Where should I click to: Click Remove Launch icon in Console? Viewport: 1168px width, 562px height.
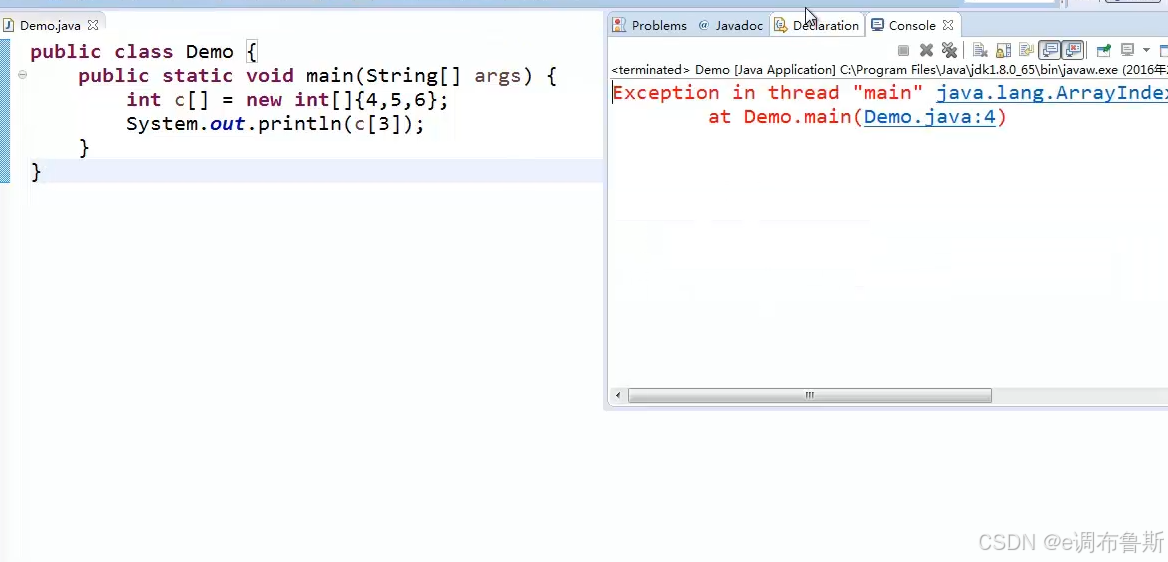click(926, 50)
